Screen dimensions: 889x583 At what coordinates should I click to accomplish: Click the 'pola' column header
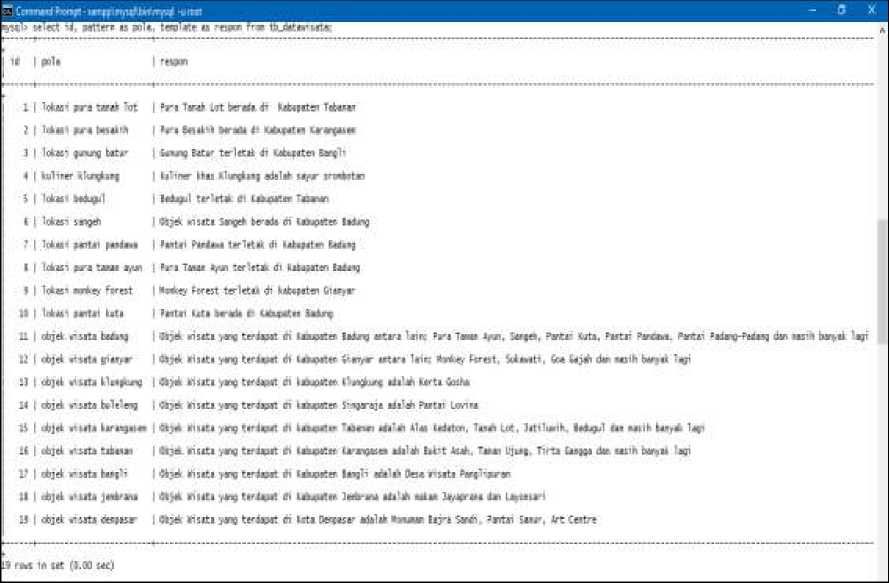coord(51,62)
